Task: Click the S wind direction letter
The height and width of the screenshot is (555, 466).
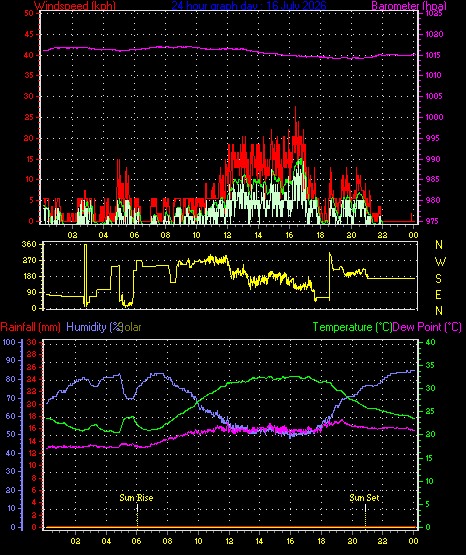Action: (438, 279)
